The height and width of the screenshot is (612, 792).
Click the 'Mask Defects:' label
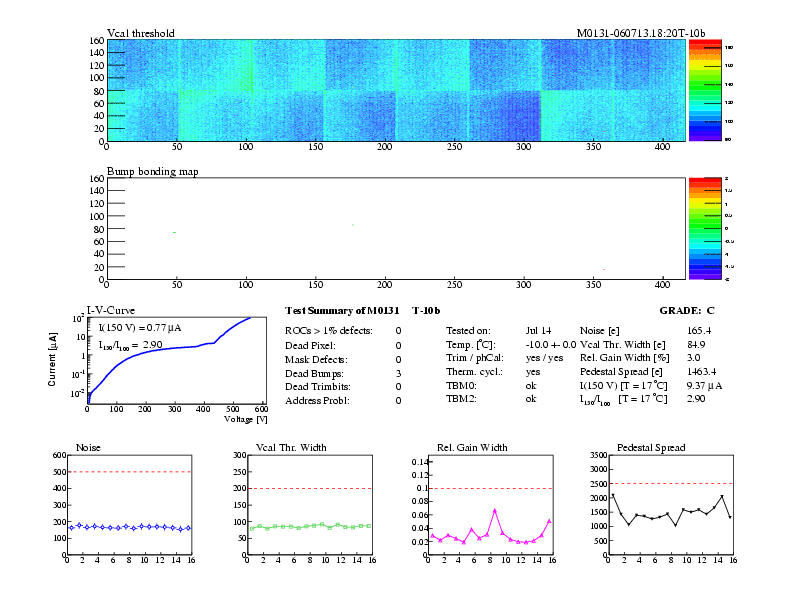pos(316,360)
